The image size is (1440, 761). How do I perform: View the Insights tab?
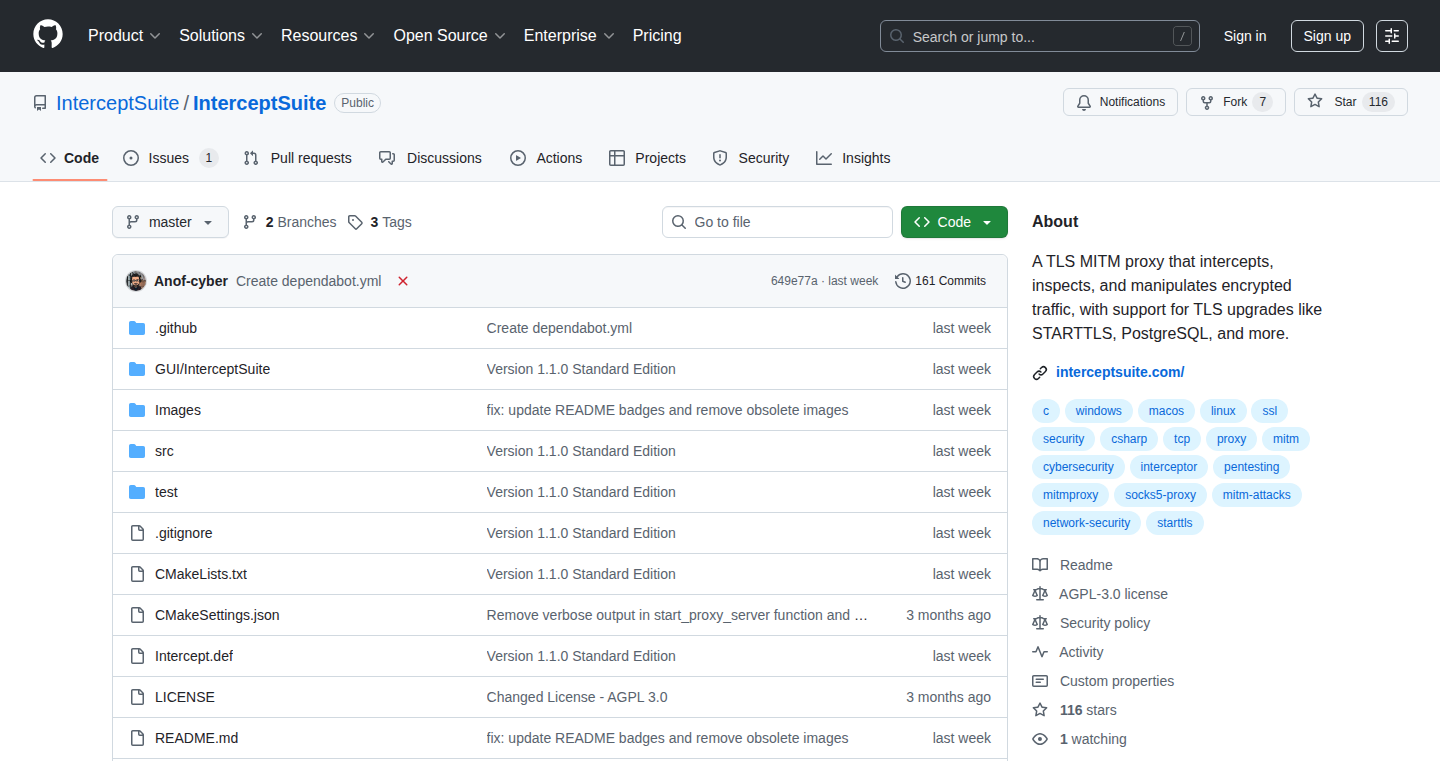tap(853, 158)
